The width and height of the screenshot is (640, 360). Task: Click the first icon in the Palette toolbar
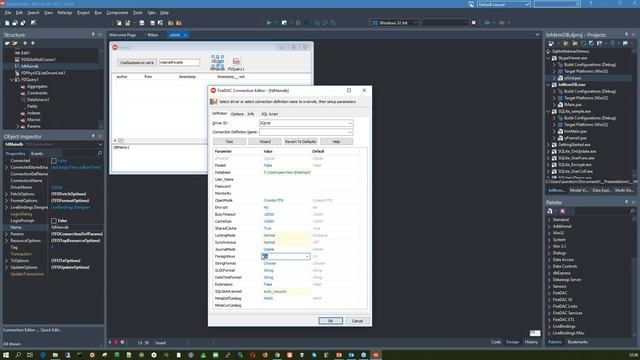(x=550, y=211)
